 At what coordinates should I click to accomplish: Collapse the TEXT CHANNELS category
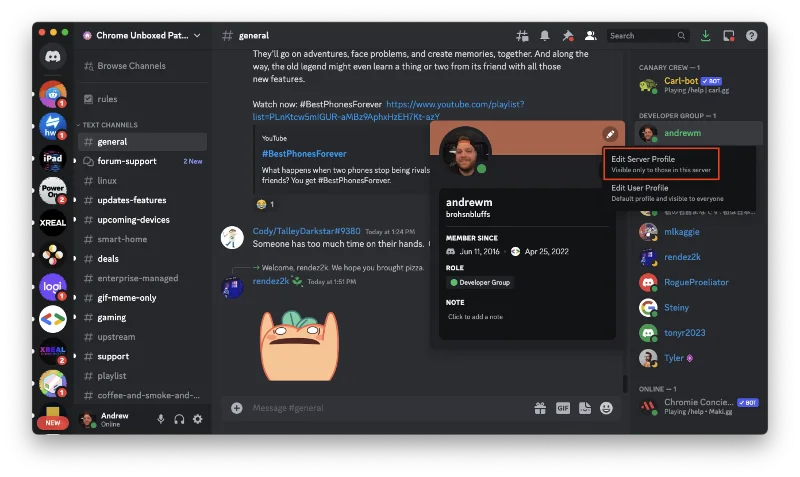pos(108,125)
